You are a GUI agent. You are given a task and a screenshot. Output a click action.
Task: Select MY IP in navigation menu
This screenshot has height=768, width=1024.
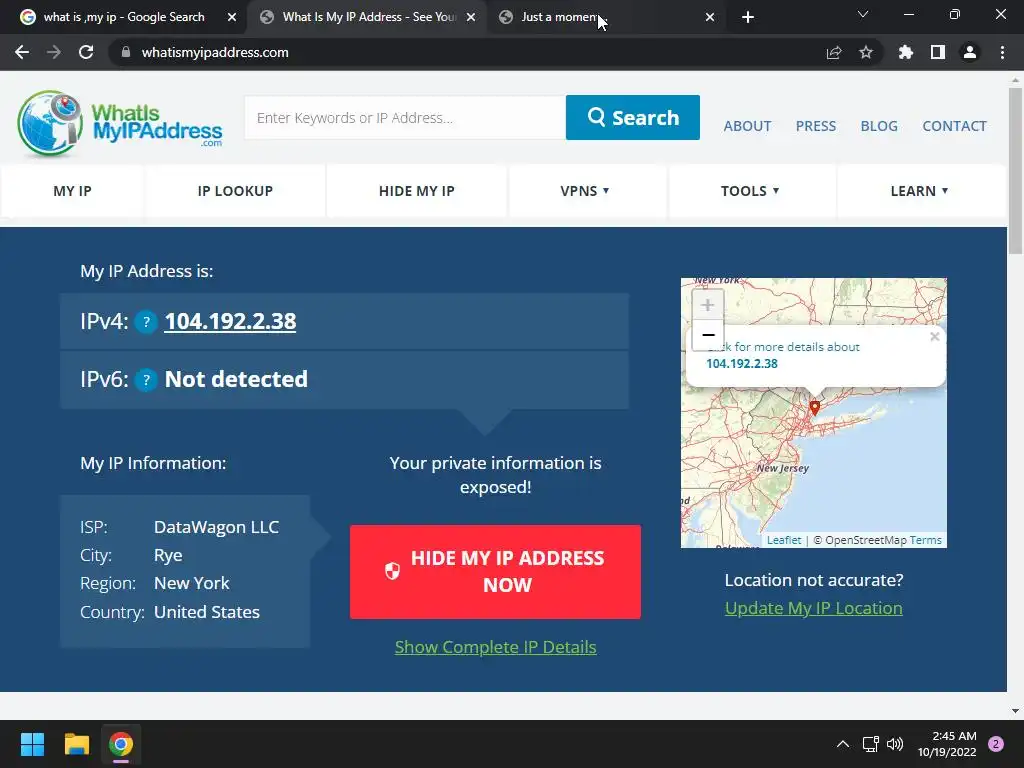click(72, 191)
